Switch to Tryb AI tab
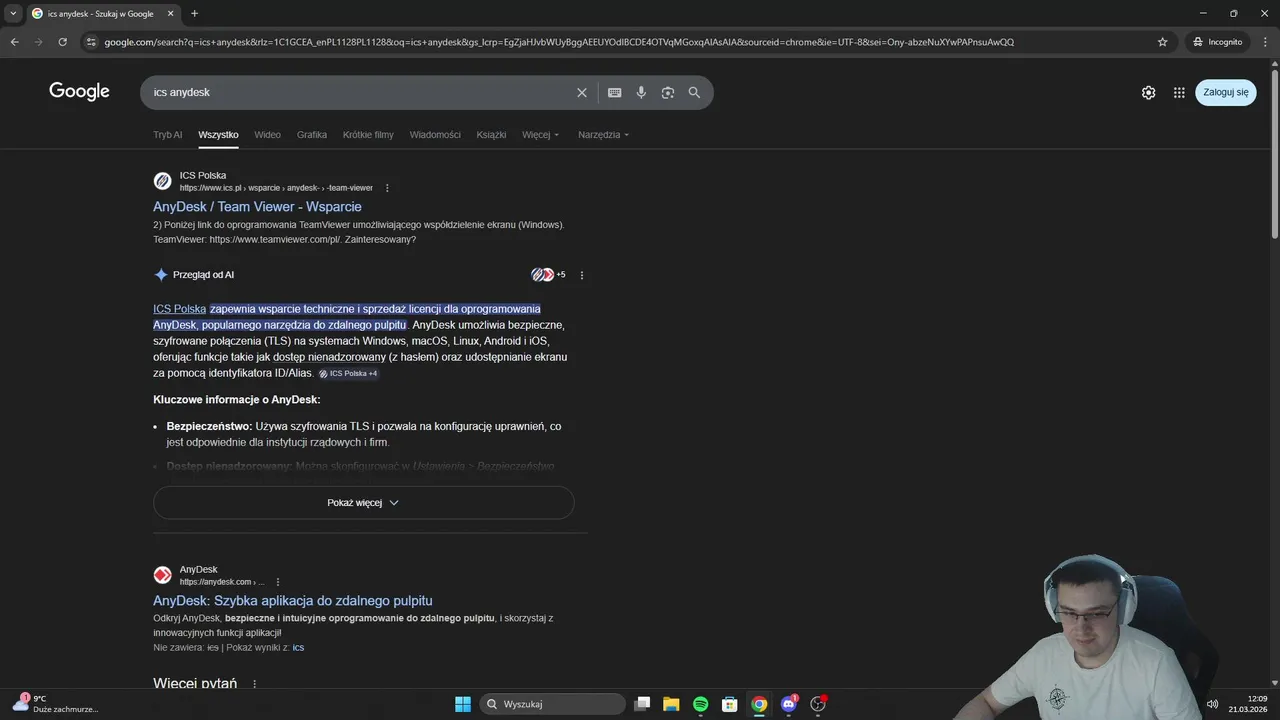1280x720 pixels. pyautogui.click(x=168, y=135)
